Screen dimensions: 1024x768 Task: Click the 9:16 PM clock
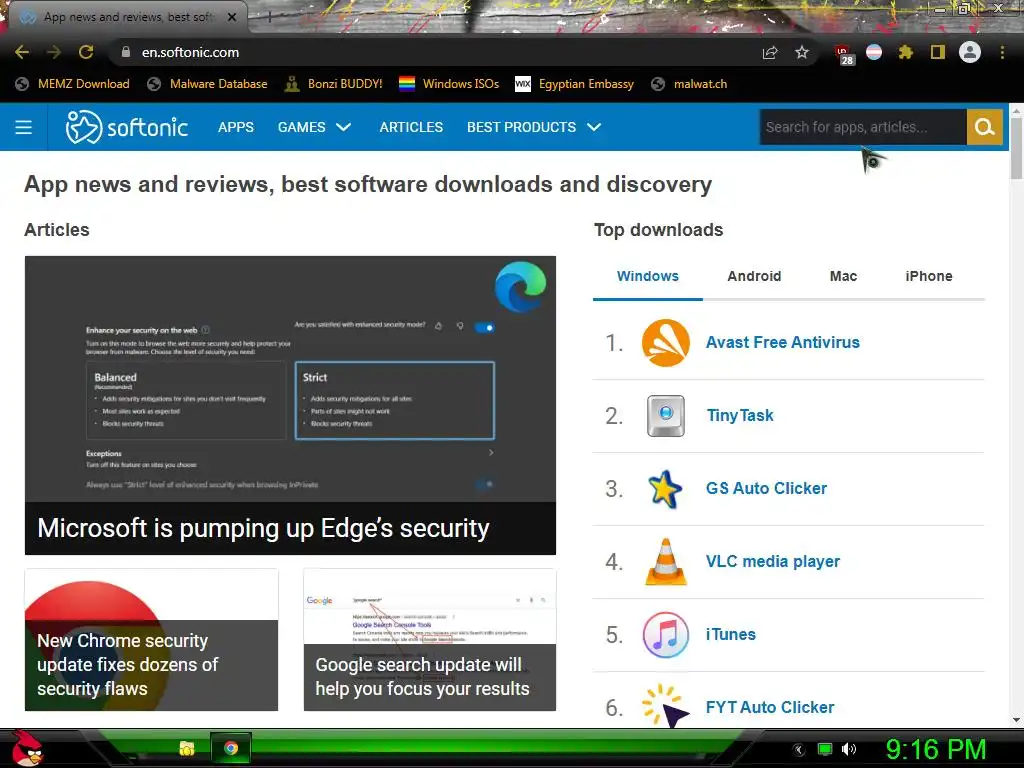point(936,749)
